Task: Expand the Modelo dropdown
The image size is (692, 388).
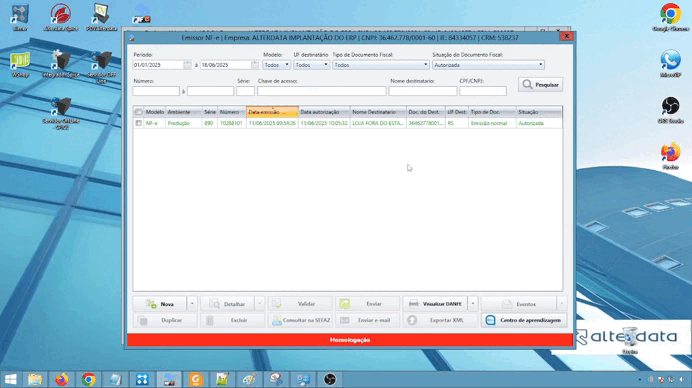Action: click(x=276, y=65)
